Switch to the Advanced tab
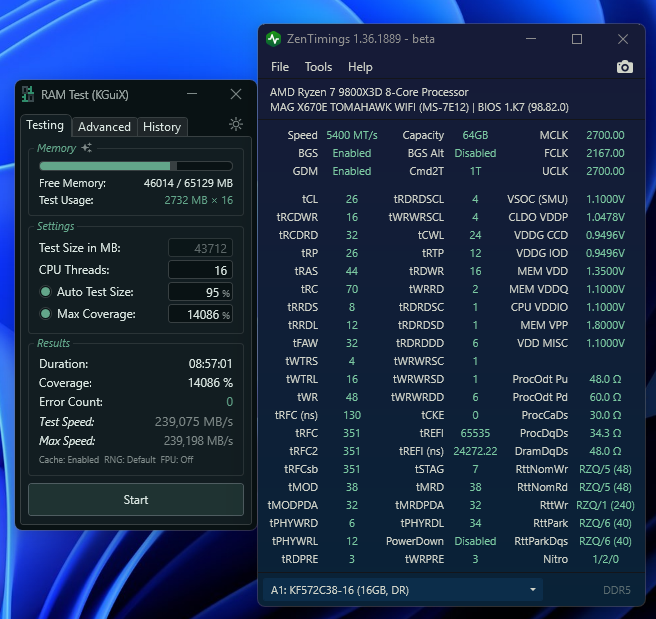656x619 pixels. pos(104,127)
